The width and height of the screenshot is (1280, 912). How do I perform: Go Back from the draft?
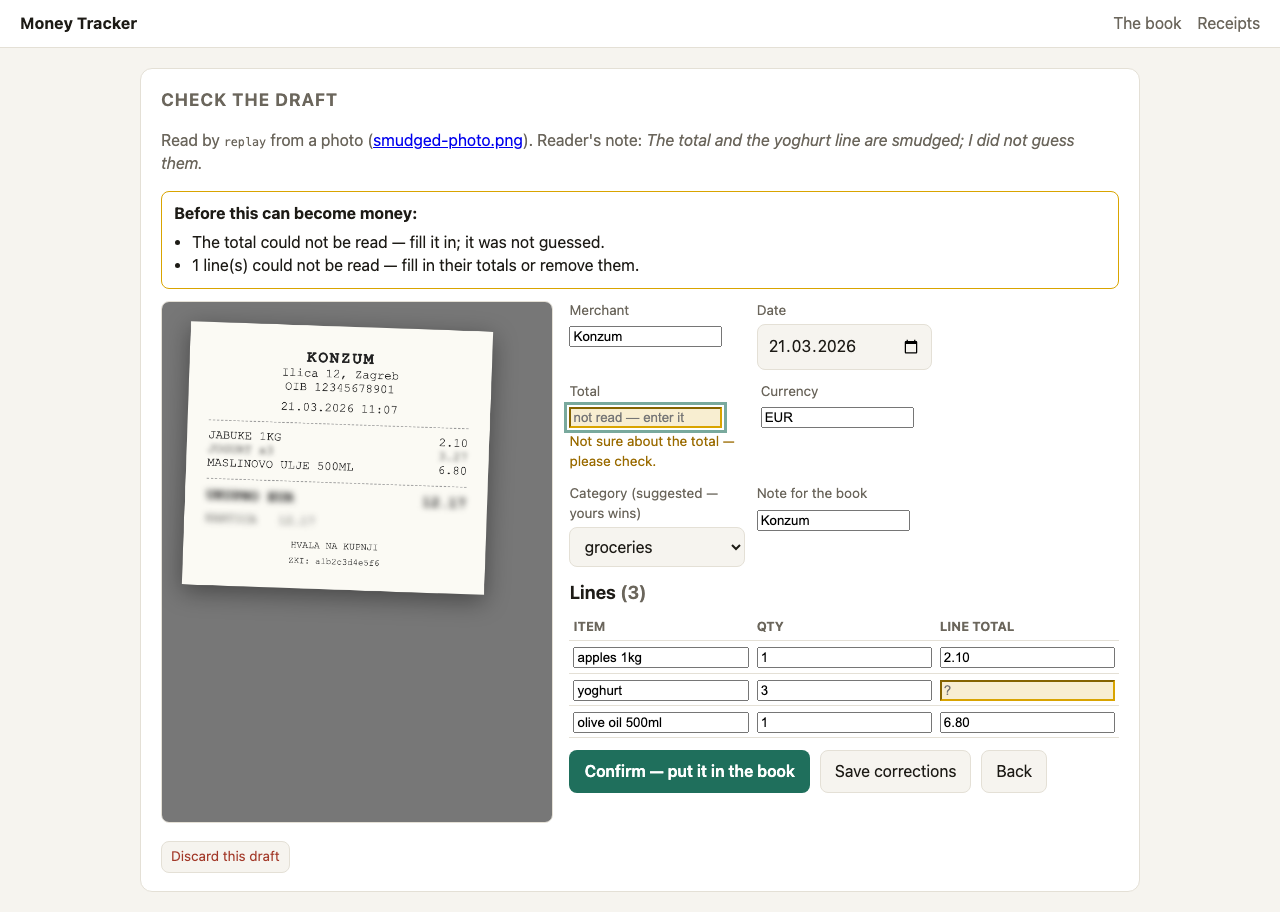[x=1014, y=771]
